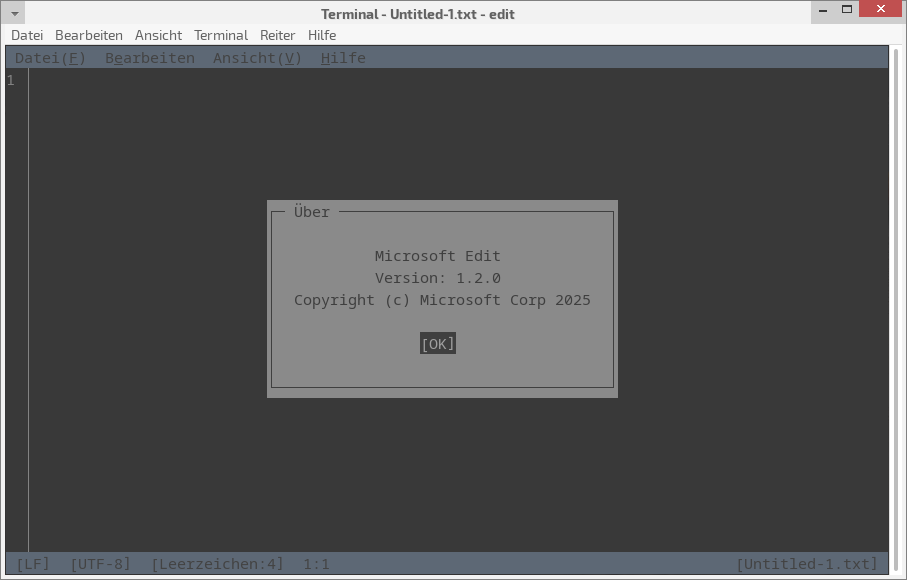Click the [UTF-8] encoding indicator

pos(101,564)
